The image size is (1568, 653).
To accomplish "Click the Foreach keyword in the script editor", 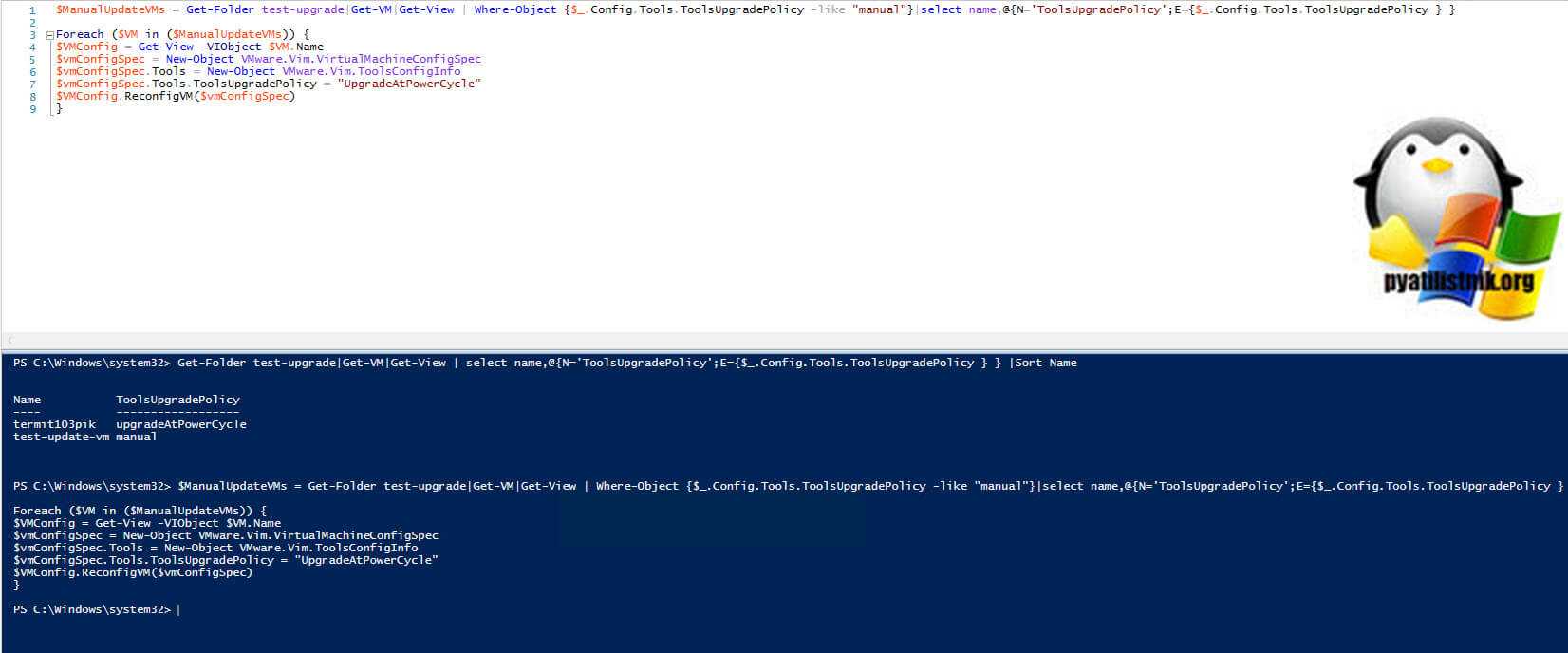I will point(80,34).
